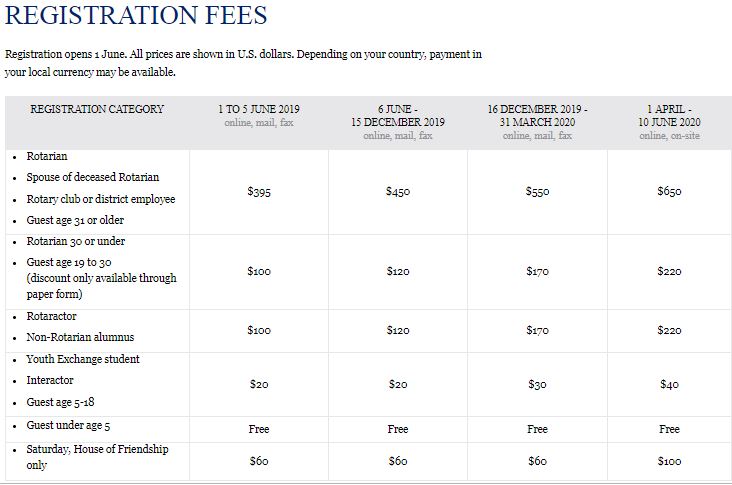Viewport: 732px width, 485px height.
Task: Select the Interactor category
Action: 50,380
